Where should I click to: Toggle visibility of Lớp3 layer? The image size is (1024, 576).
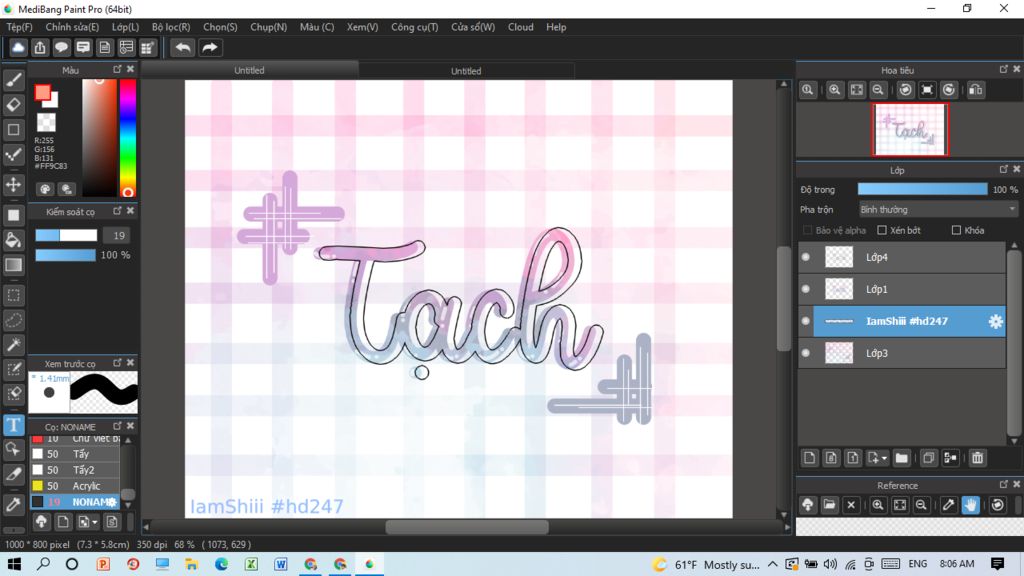(x=806, y=353)
